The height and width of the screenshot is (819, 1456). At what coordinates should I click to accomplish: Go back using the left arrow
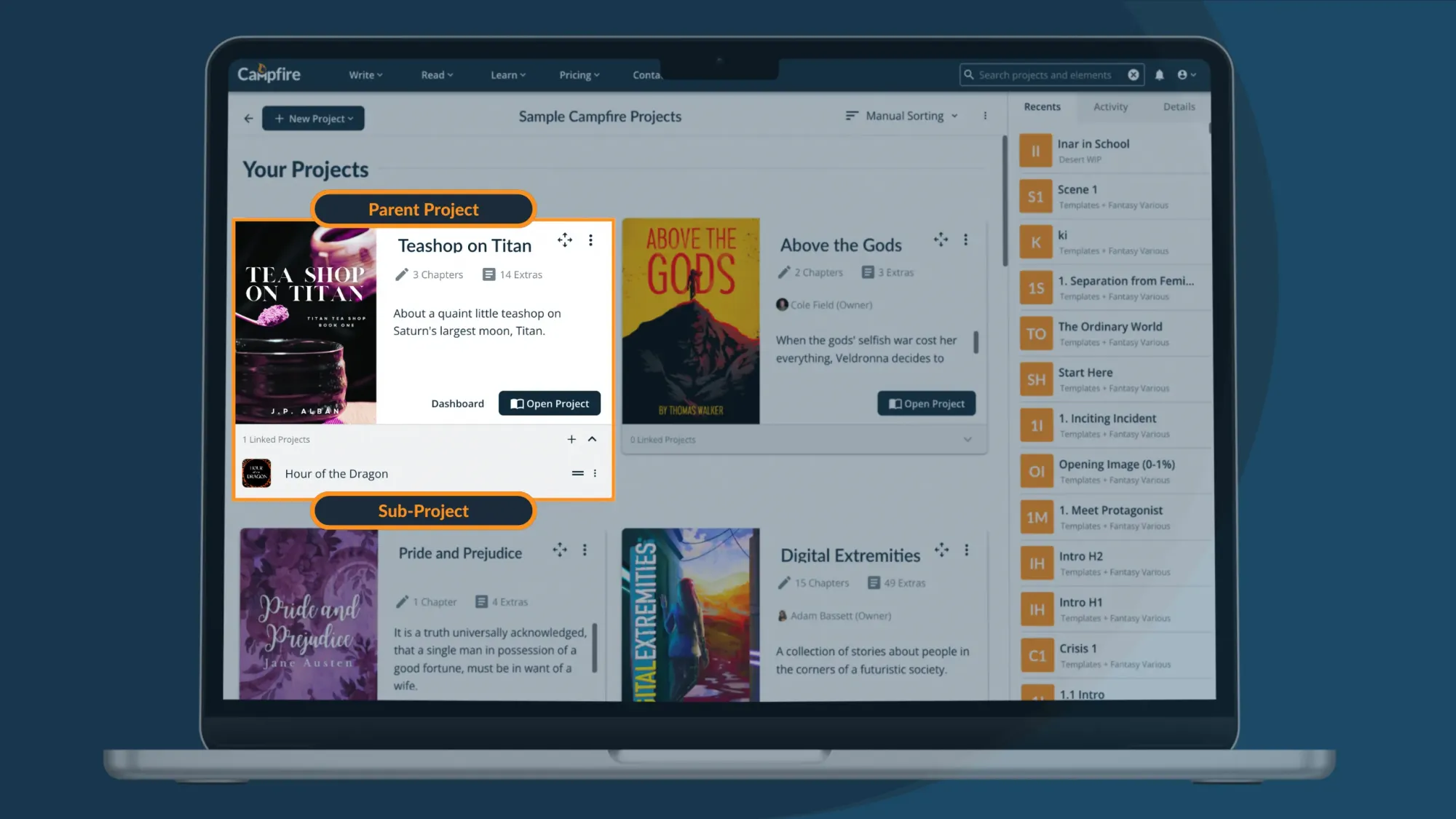pos(248,118)
